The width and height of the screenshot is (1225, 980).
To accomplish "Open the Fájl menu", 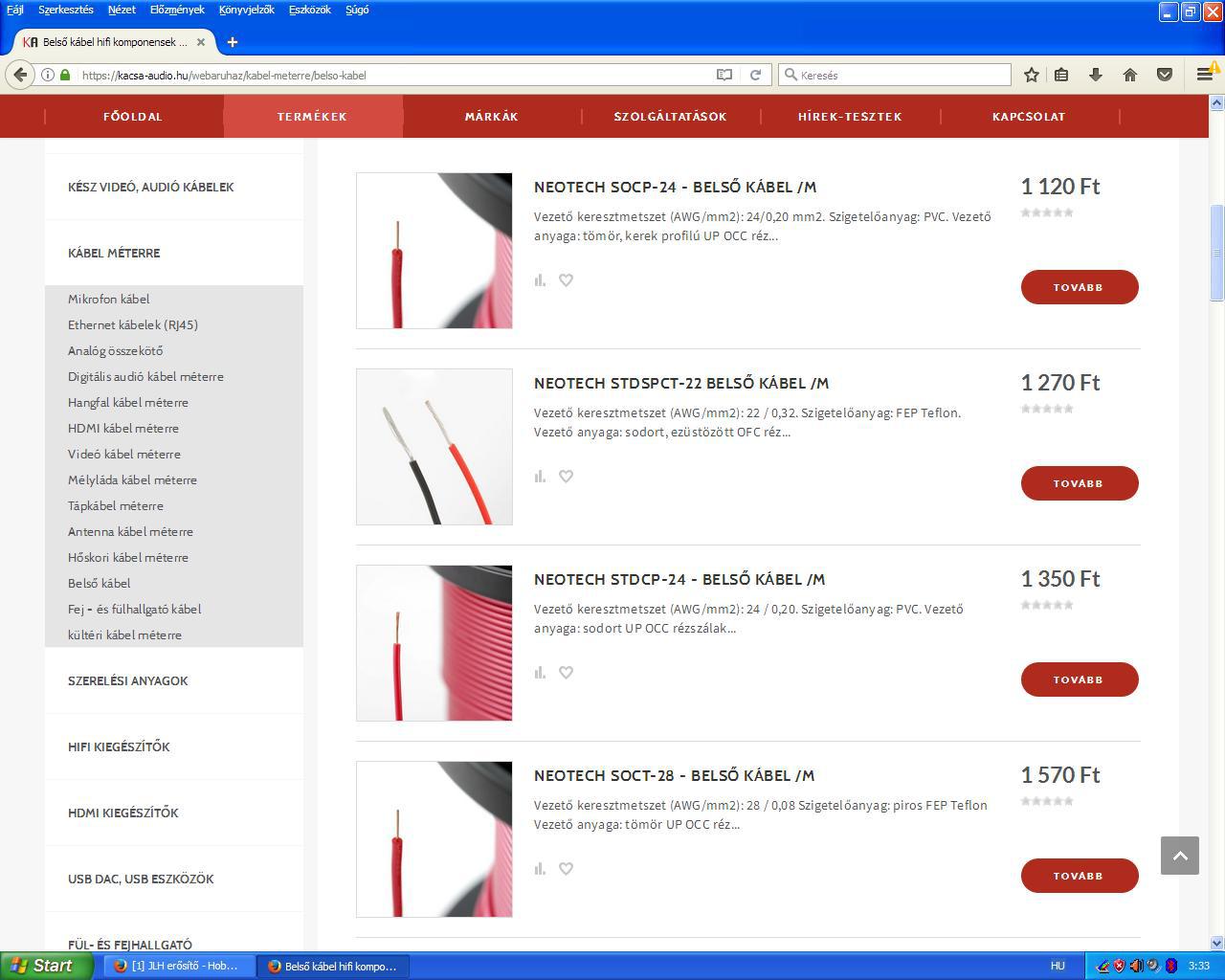I will pos(15,10).
